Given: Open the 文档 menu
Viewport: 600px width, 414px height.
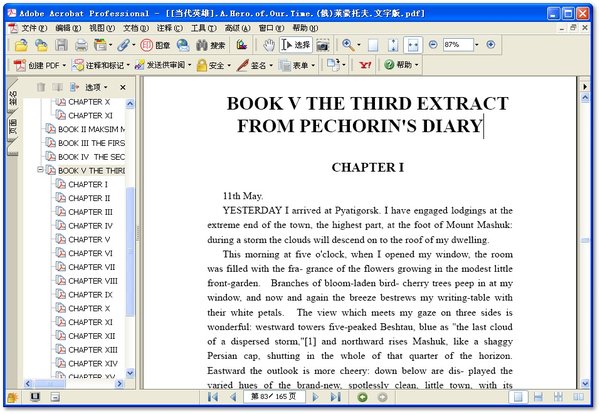Looking at the screenshot, I should (x=136, y=28).
